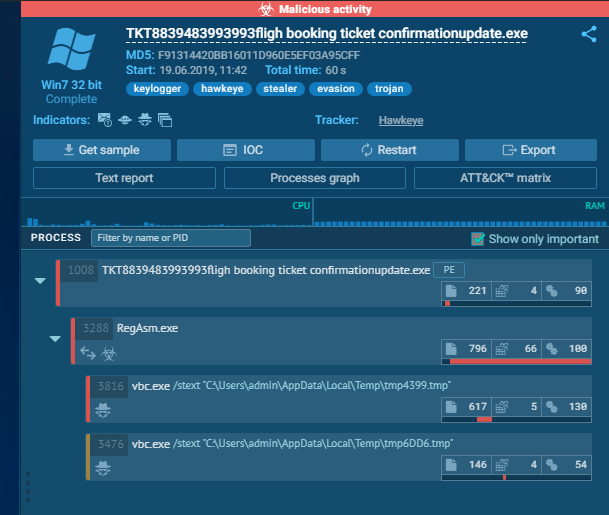Screen dimensions: 609x515
Task: Click the biohazard icon under RegAsm.exe
Action: 109,353
